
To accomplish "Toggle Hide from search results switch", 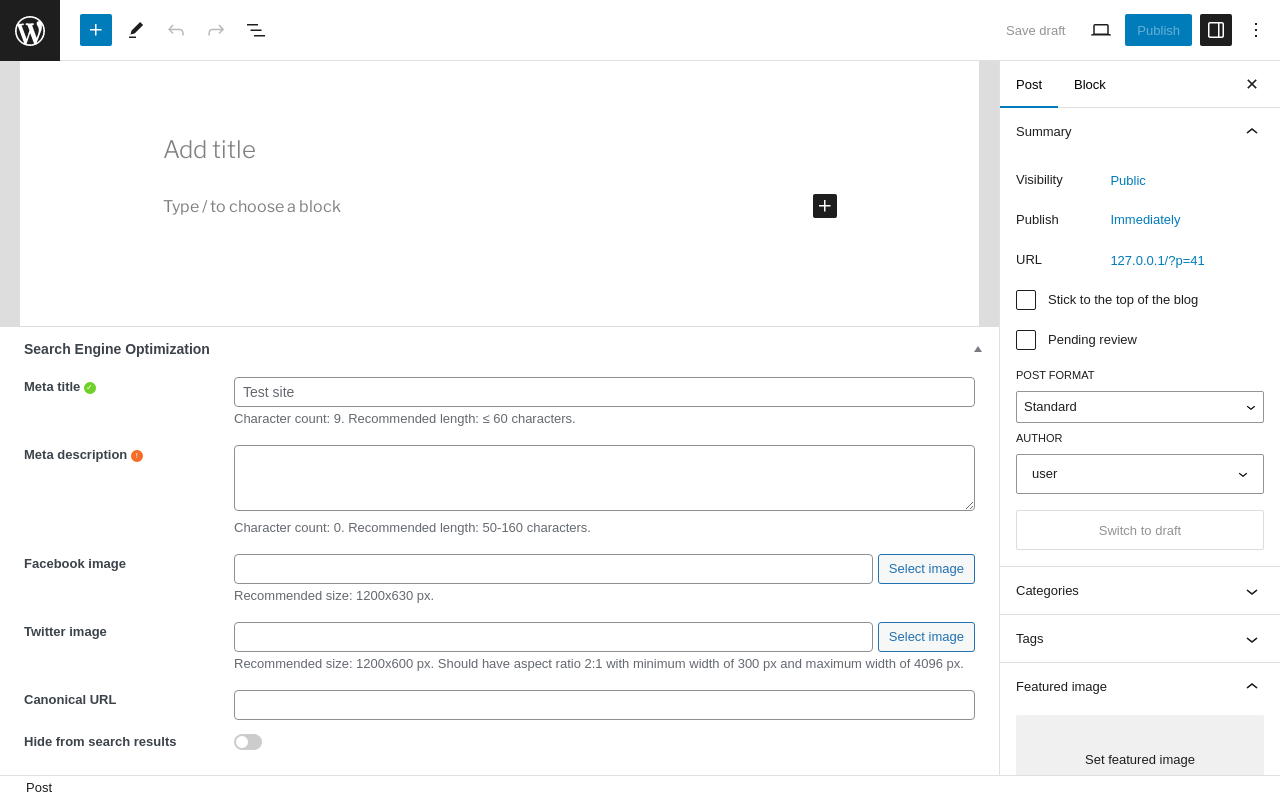I will [x=248, y=742].
